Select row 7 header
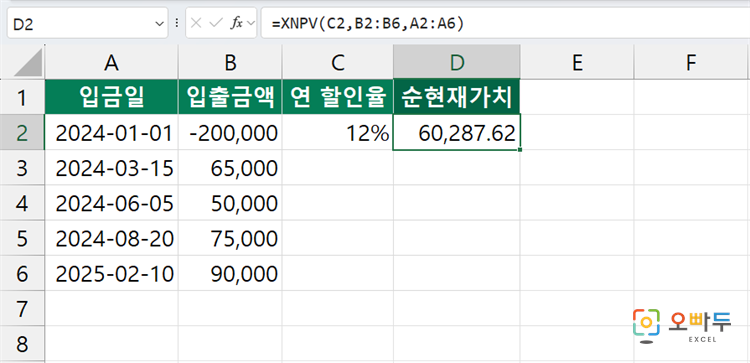This screenshot has width=750, height=363. tap(22, 308)
